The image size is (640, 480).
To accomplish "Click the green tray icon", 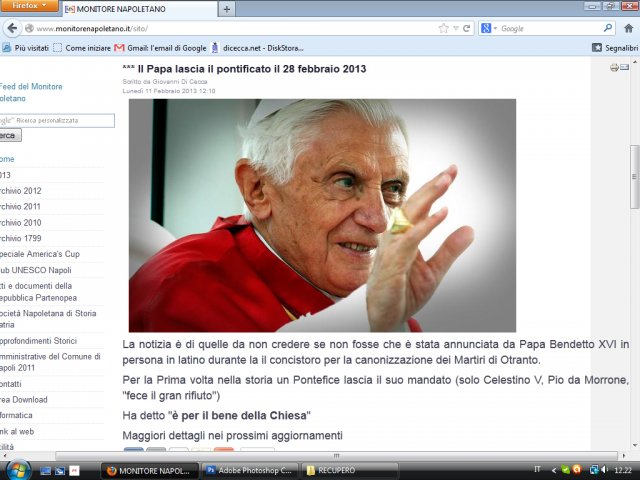I will (566, 470).
